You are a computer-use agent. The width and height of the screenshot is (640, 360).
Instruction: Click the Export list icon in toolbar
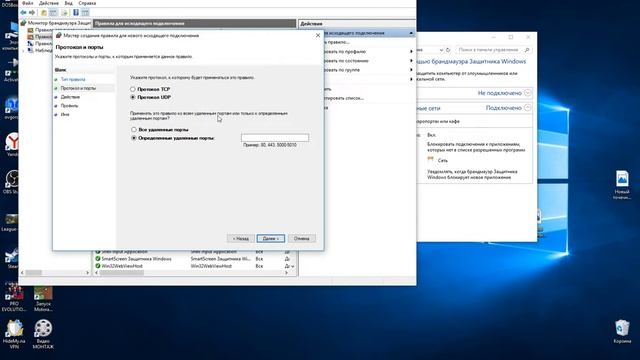pyautogui.click(x=64, y=13)
